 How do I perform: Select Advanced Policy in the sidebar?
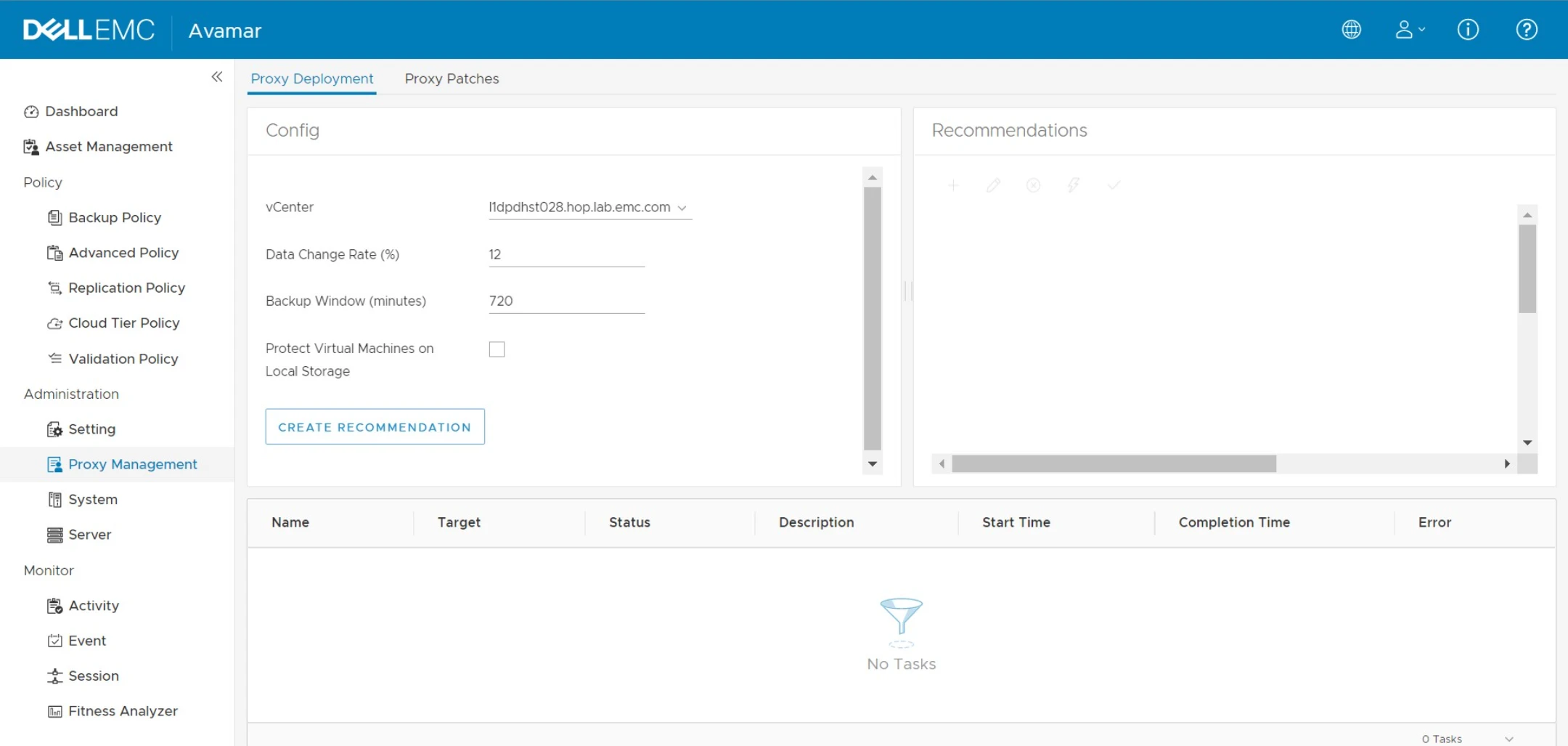[x=113, y=253]
